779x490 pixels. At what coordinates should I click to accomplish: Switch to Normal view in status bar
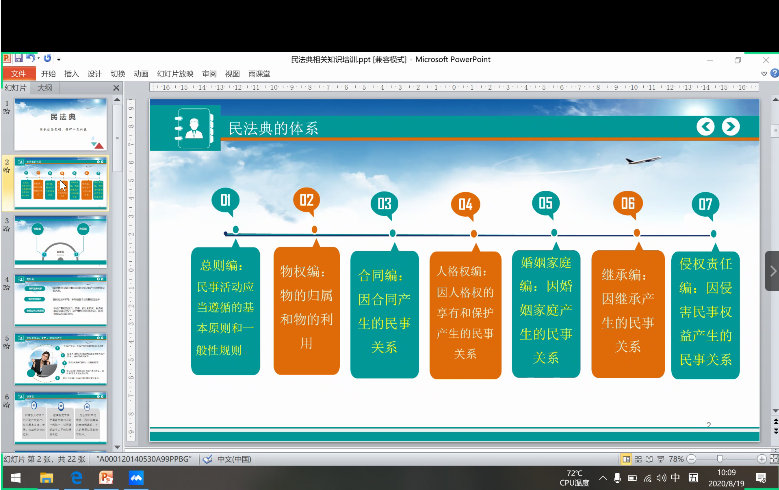click(626, 459)
